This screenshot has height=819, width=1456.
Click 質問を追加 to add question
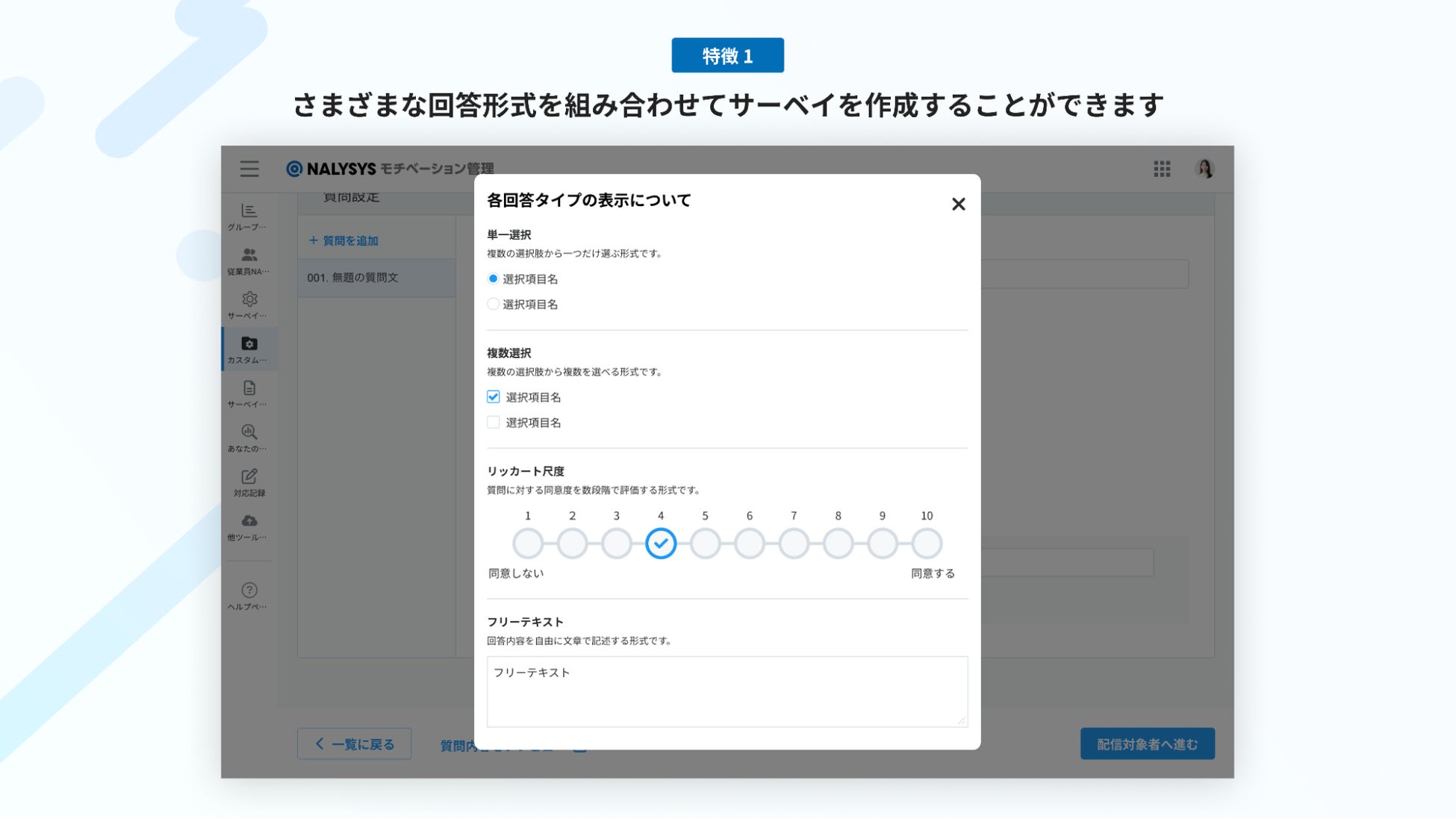[344, 240]
